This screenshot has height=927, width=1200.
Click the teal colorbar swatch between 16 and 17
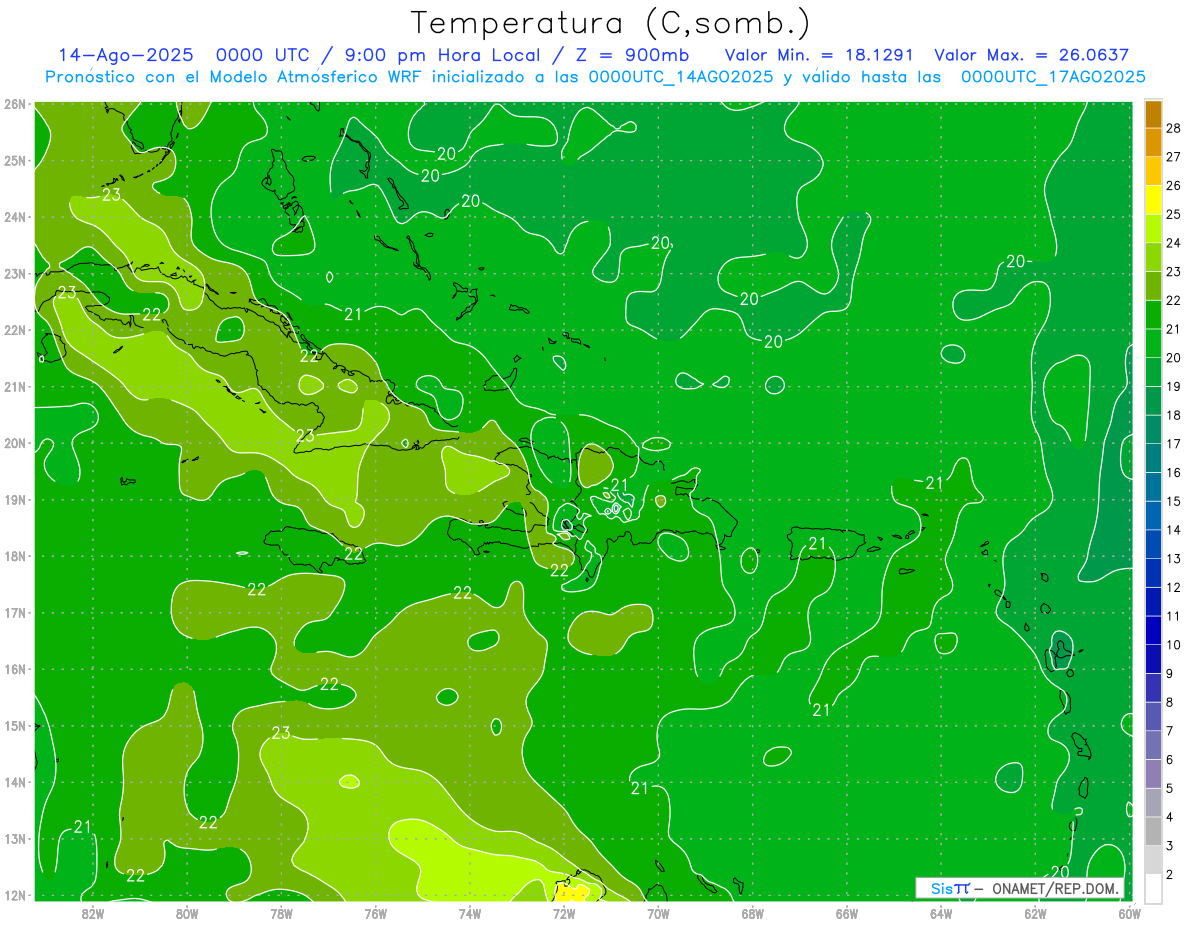tap(1153, 458)
